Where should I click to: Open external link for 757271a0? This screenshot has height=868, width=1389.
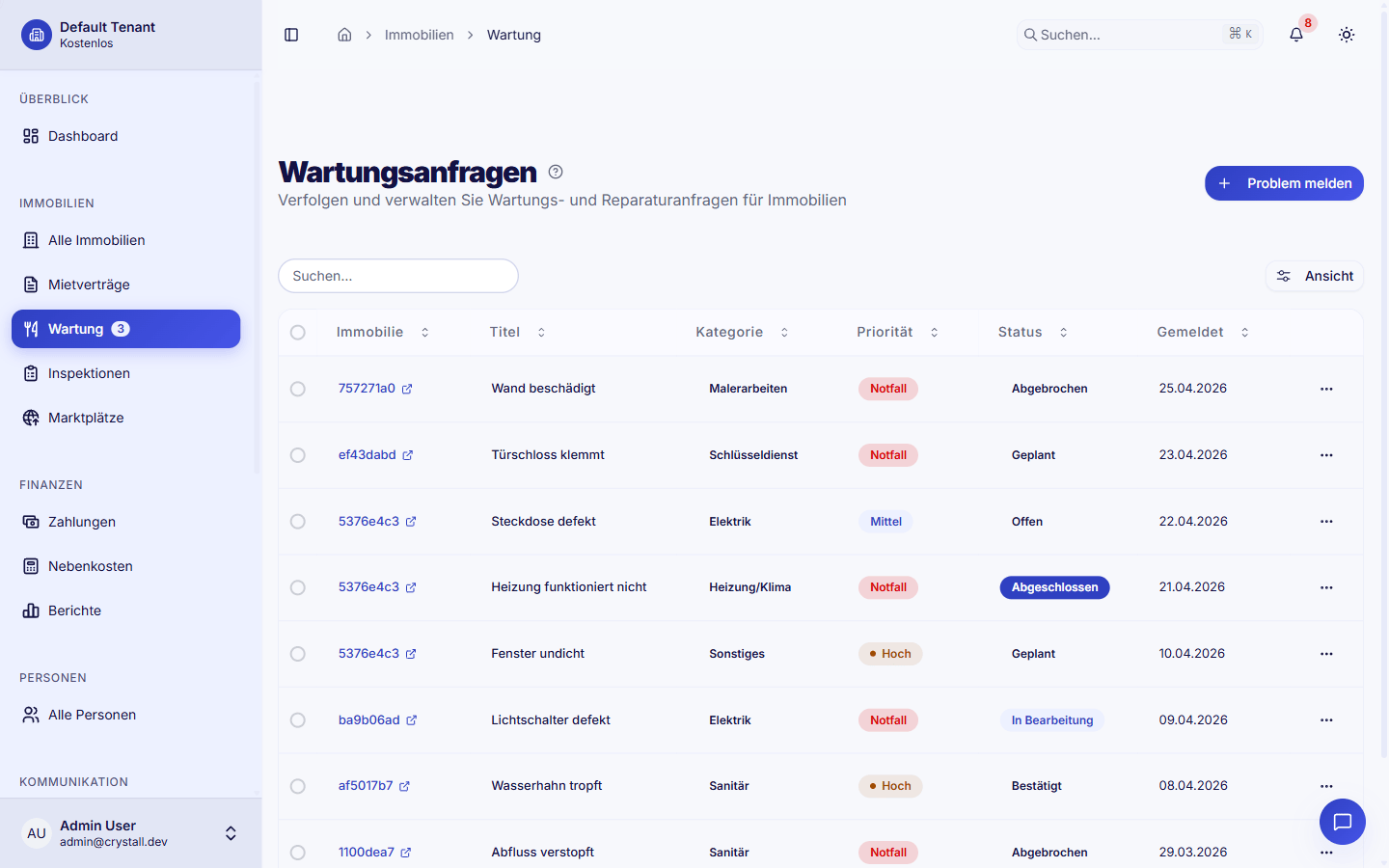407,389
